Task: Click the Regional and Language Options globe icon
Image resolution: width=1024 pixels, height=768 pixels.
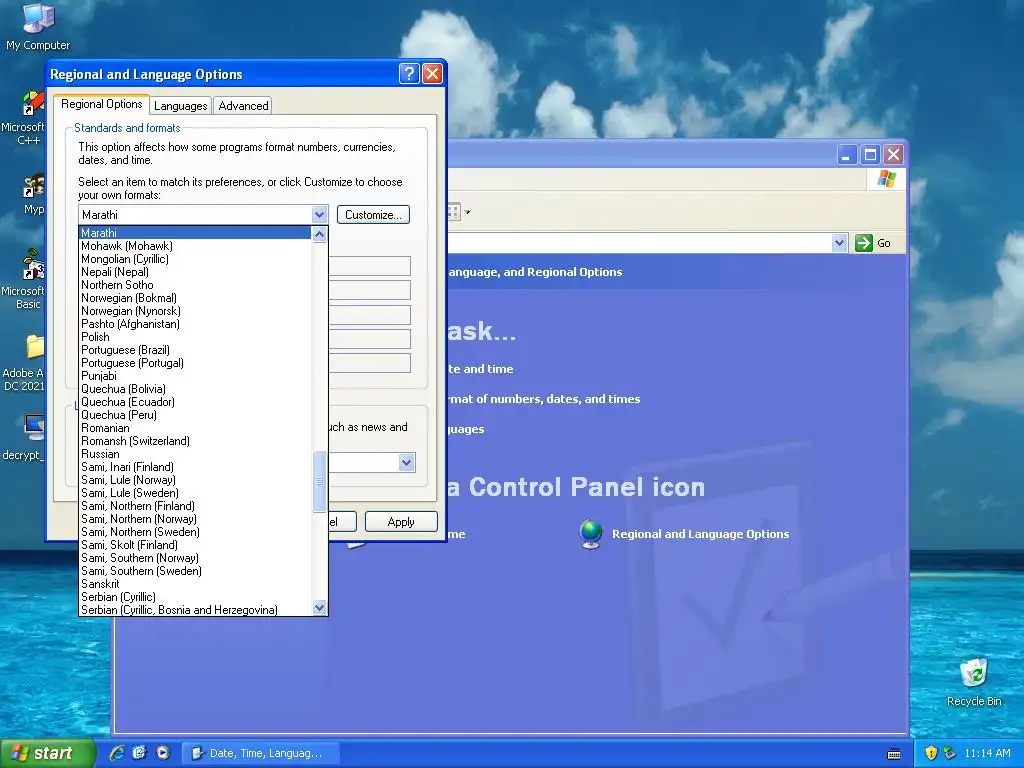Action: [591, 534]
